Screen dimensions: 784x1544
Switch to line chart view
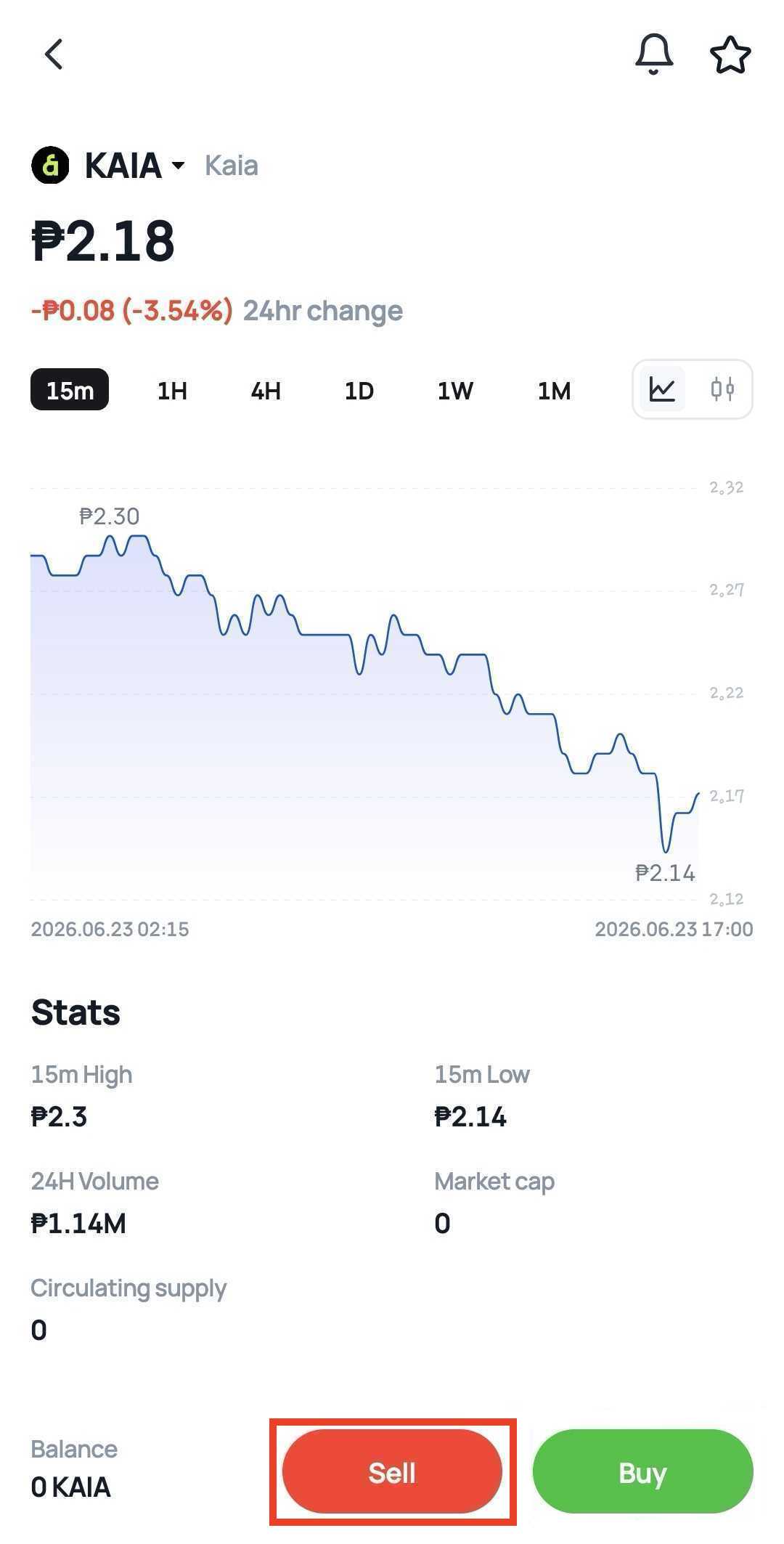[x=662, y=390]
